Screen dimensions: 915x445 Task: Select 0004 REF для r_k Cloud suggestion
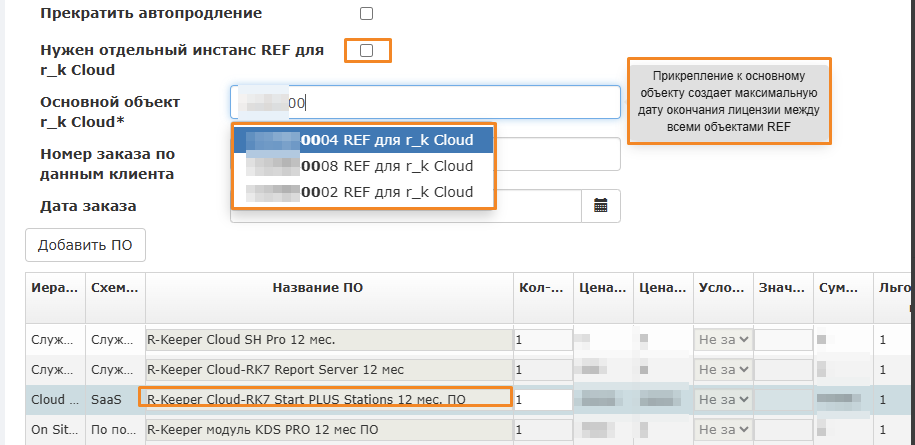tap(364, 141)
